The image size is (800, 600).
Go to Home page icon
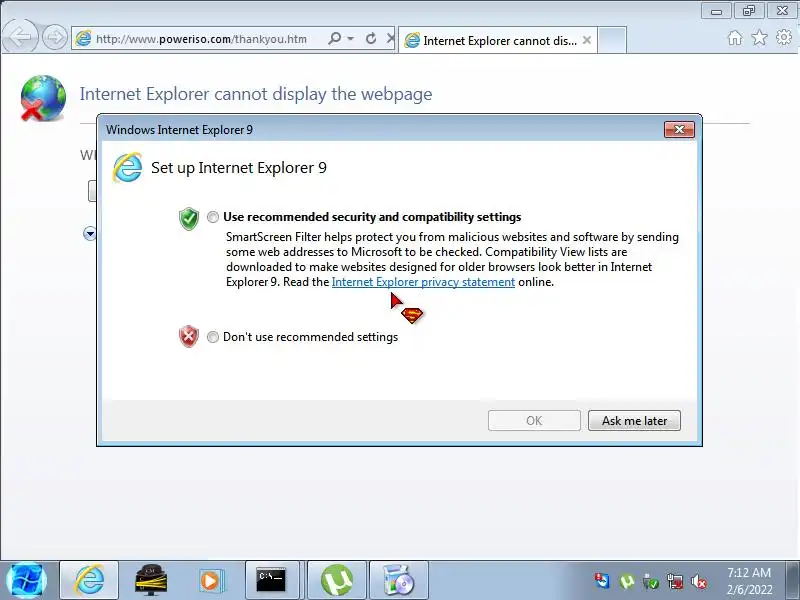pos(735,38)
